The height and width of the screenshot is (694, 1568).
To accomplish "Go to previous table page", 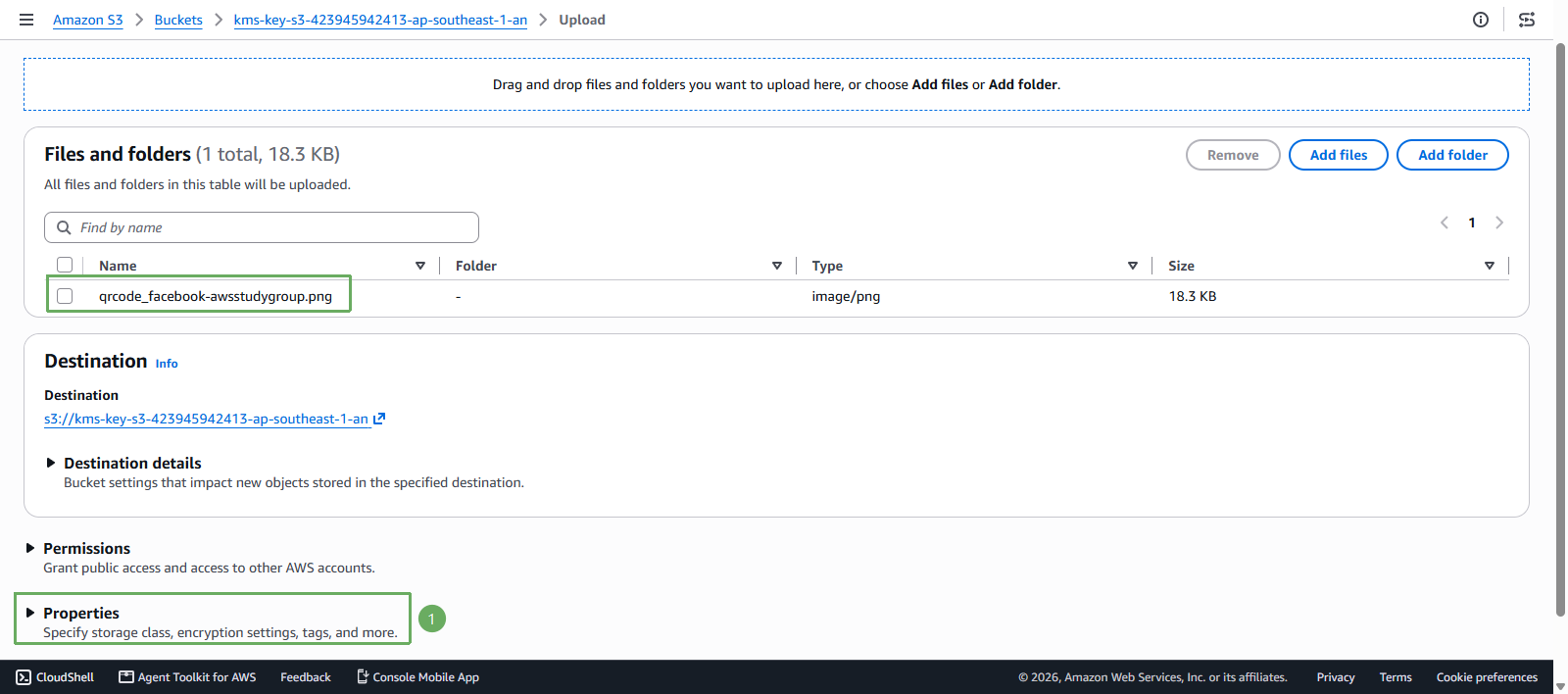I will [1445, 223].
